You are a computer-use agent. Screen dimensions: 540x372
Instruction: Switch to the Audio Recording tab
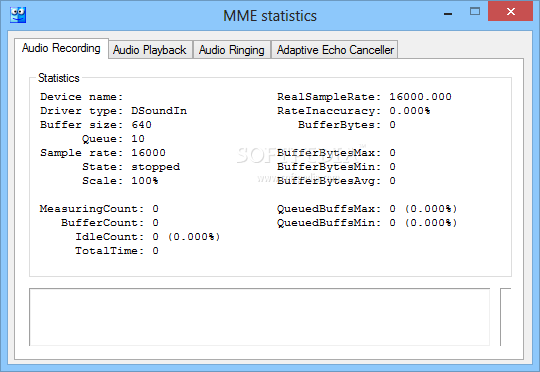tap(61, 48)
